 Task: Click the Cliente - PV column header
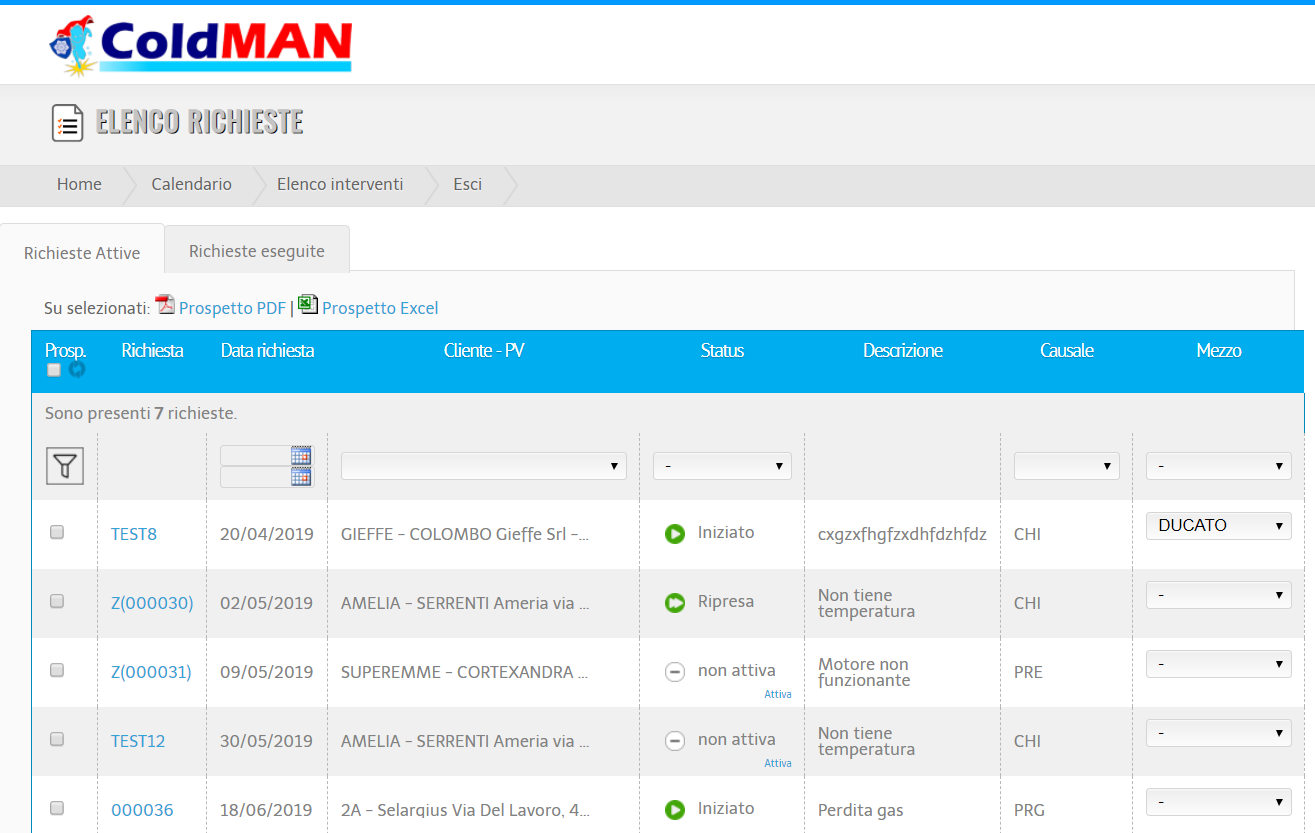click(484, 351)
